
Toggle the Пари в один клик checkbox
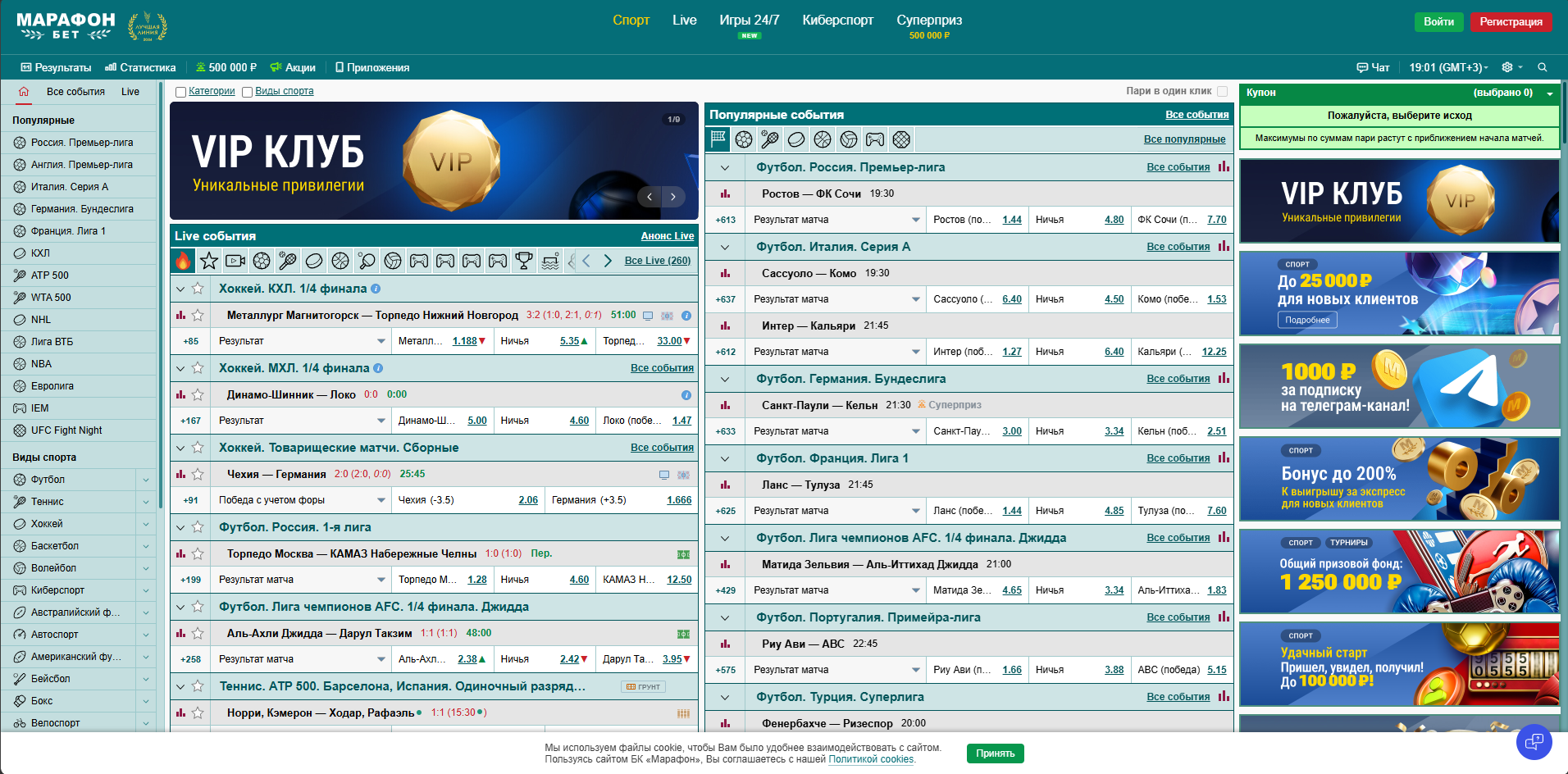click(x=1222, y=91)
